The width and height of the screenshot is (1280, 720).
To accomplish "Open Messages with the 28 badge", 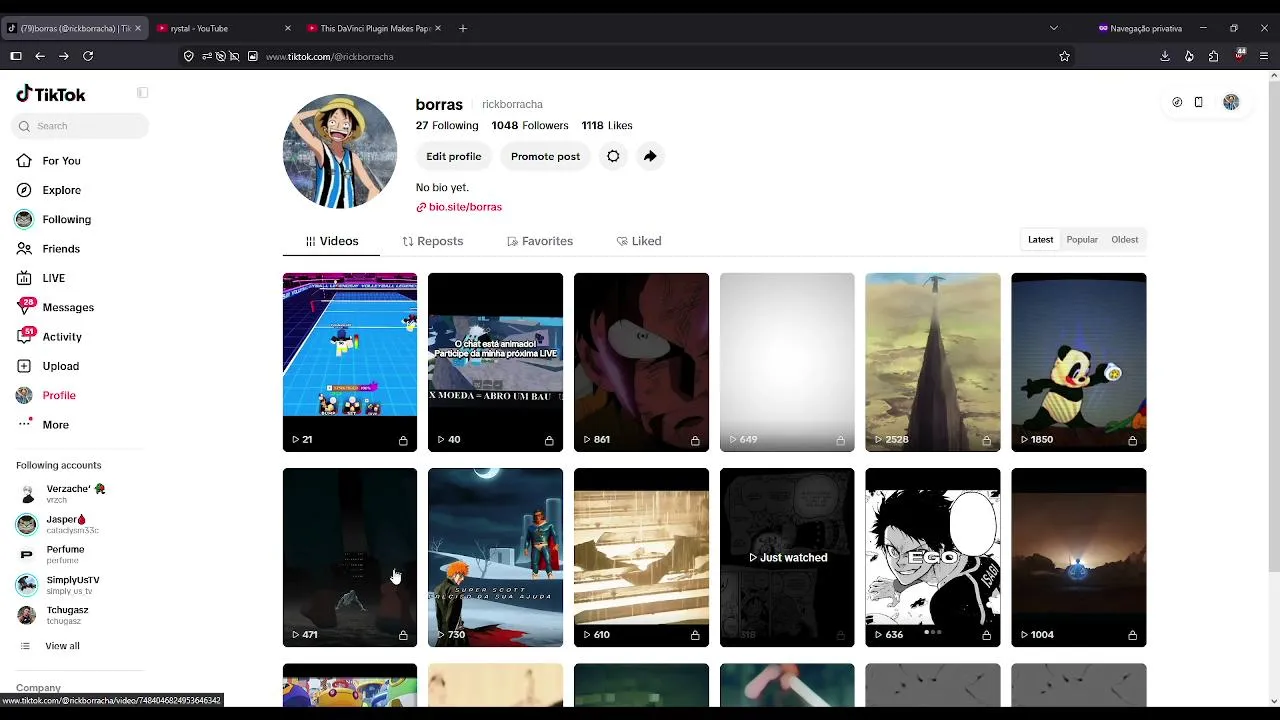I will [x=67, y=307].
